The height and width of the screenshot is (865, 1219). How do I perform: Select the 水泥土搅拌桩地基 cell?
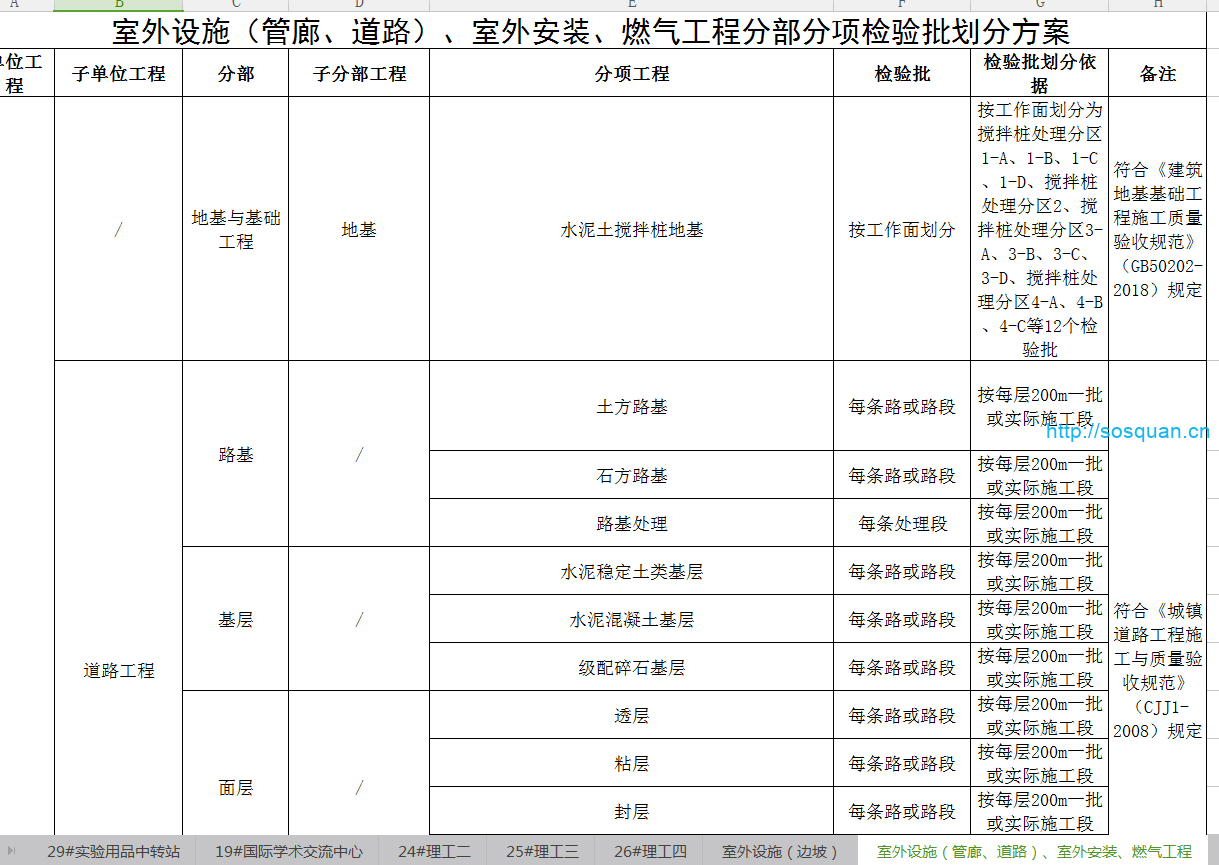point(631,230)
